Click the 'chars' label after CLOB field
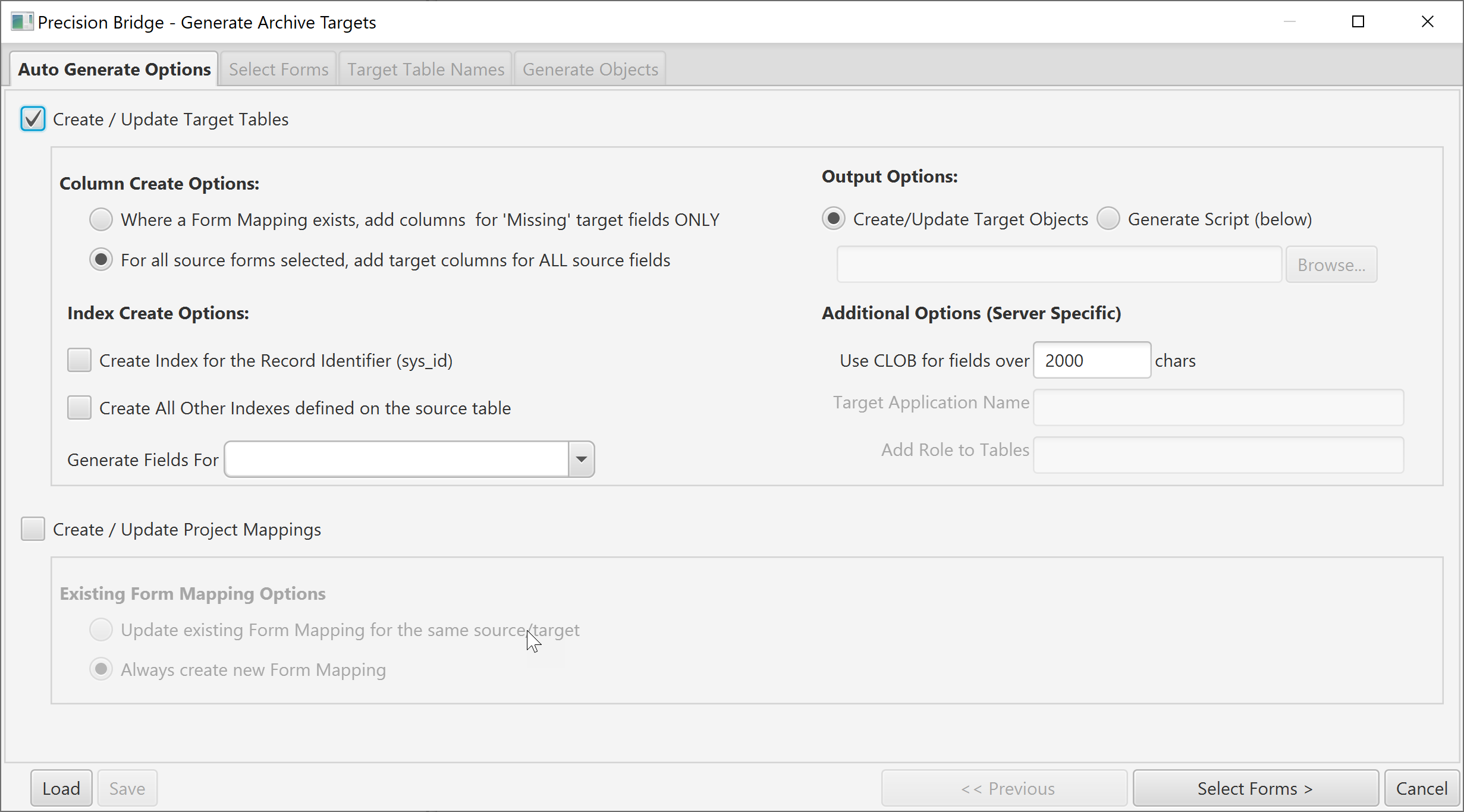The height and width of the screenshot is (812, 1464). pyautogui.click(x=1175, y=361)
